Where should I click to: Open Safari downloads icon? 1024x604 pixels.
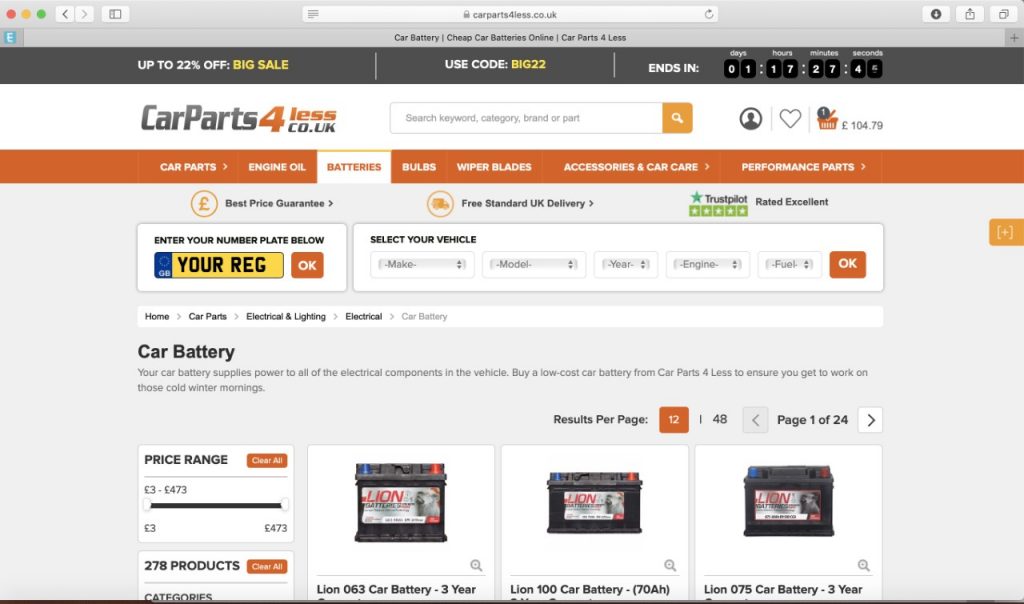[x=936, y=14]
